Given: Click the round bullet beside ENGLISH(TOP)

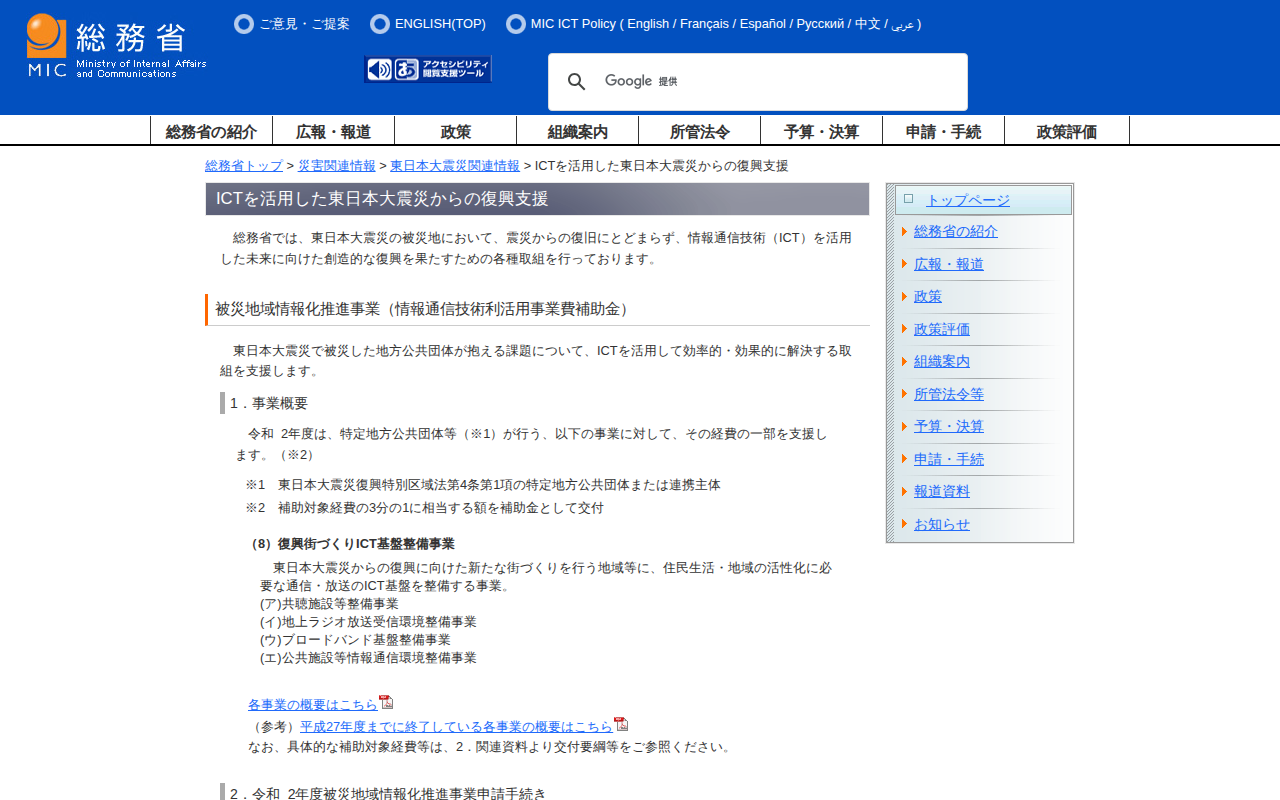Looking at the screenshot, I should pos(380,24).
